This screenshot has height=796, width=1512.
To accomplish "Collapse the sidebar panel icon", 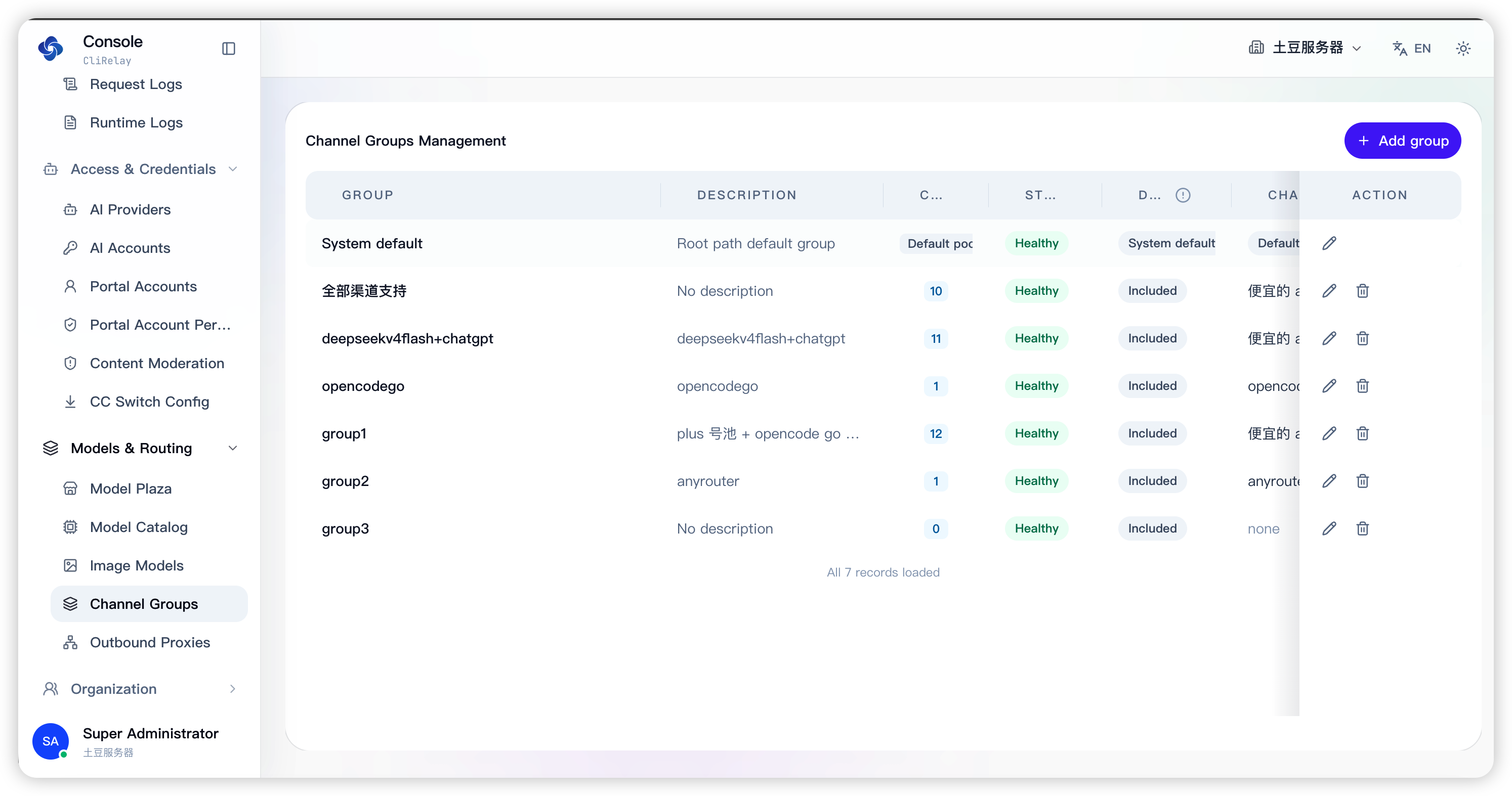I will click(x=229, y=49).
